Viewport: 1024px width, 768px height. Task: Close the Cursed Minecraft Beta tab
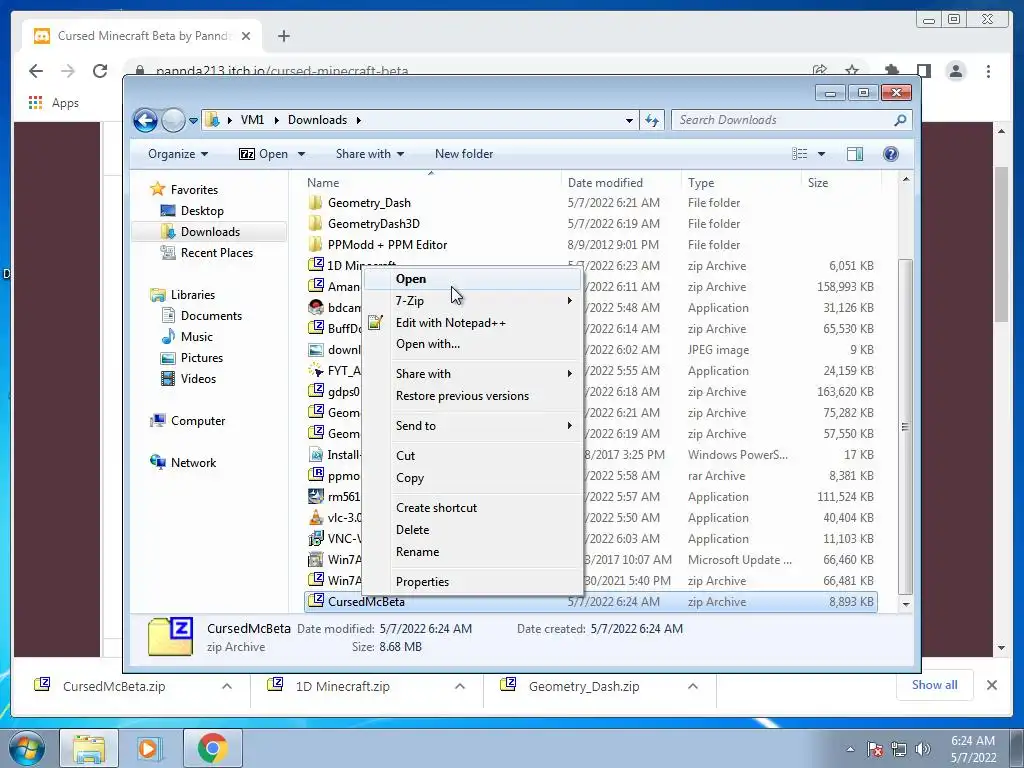(x=246, y=36)
